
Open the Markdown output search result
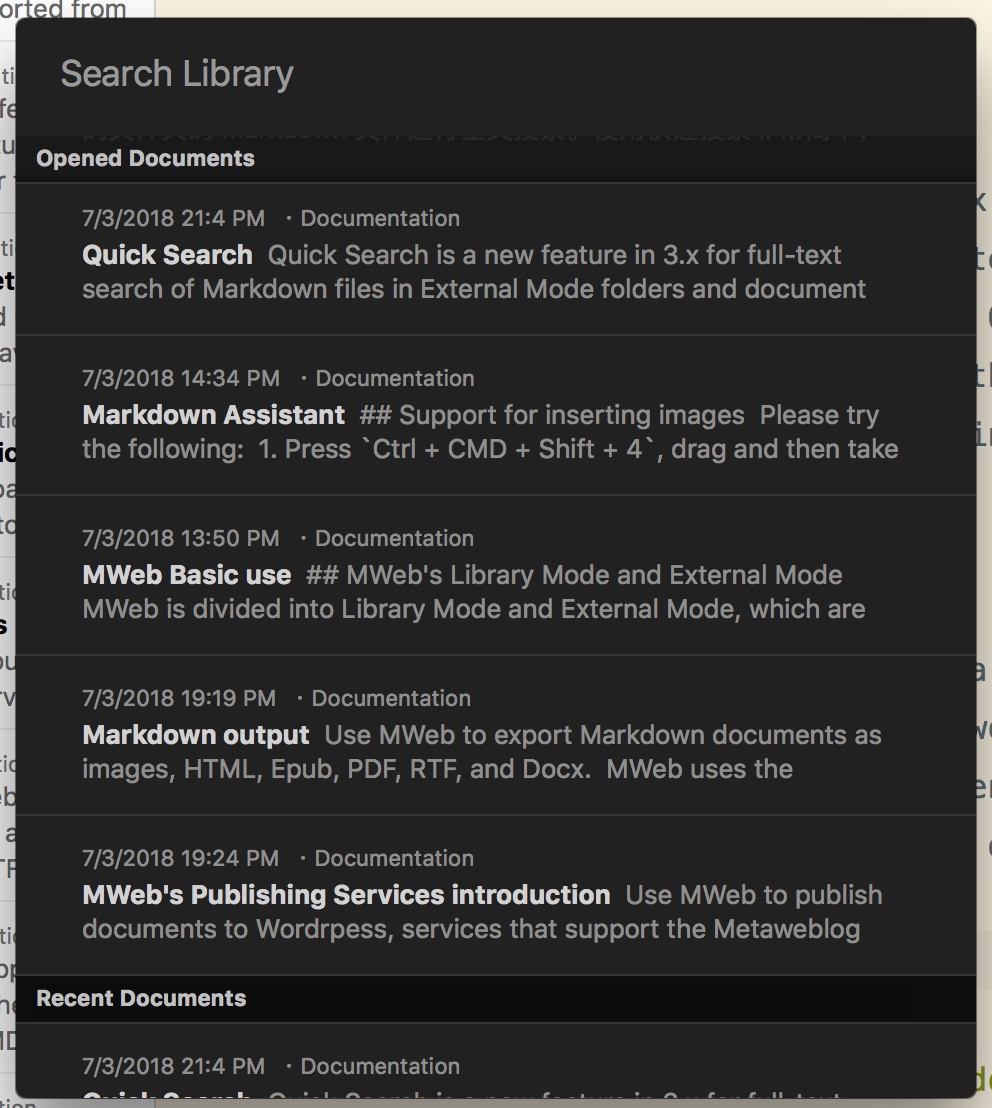496,736
